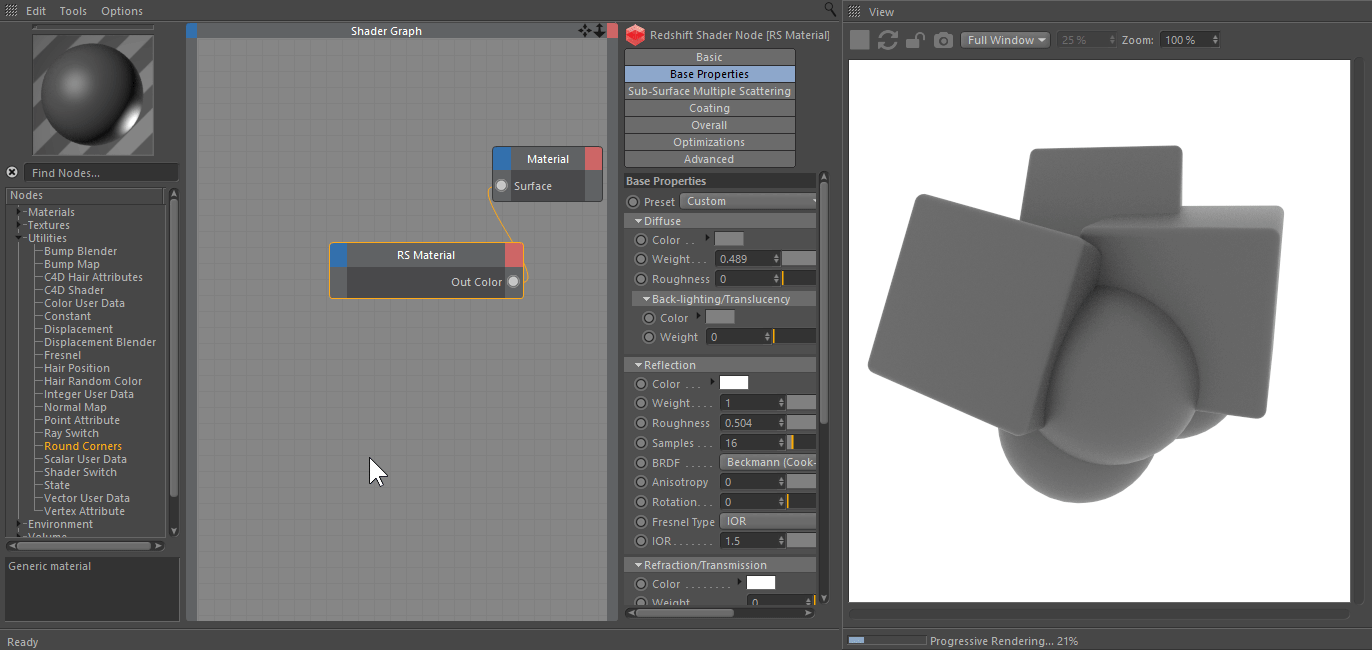The image size is (1372, 650).
Task: Expand the Materials tree node
Action: pyautogui.click(x=20, y=212)
